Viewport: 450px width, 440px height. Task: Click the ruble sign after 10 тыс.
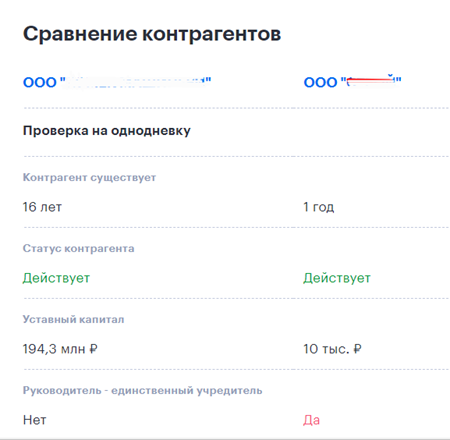click(x=358, y=349)
